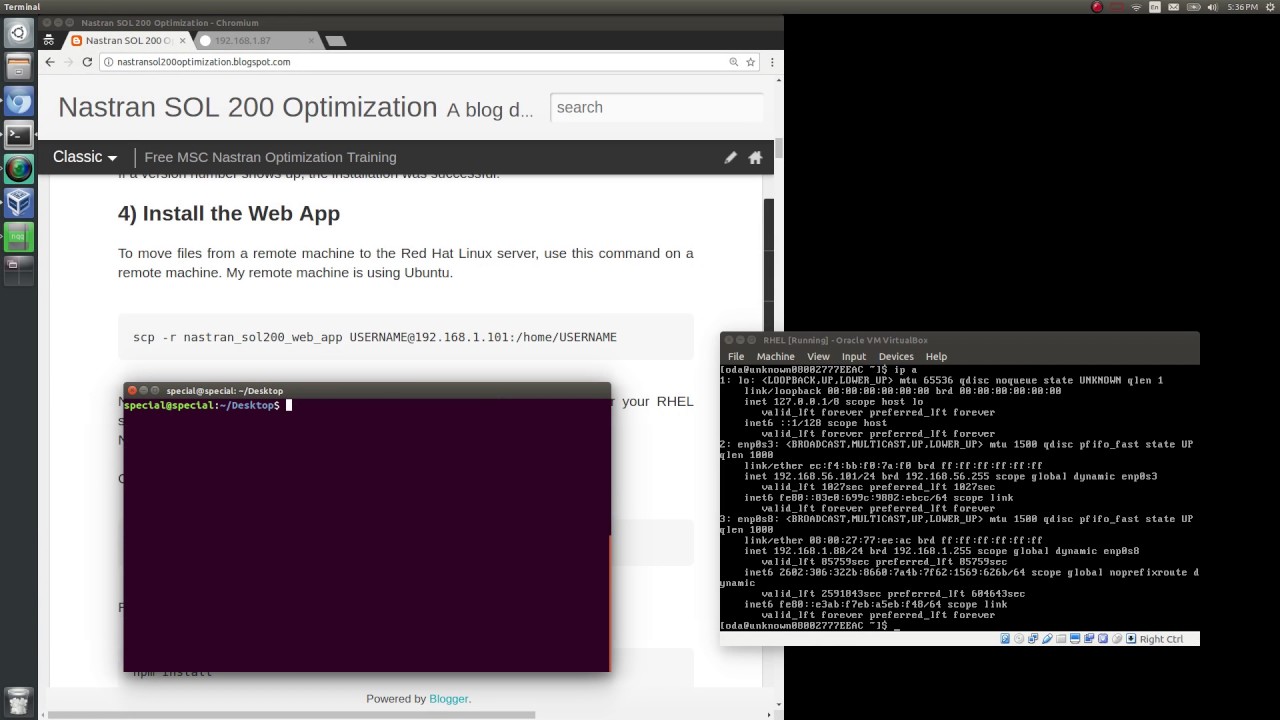Reload the Chromium page
This screenshot has width=1280, height=720.
pyautogui.click(x=87, y=62)
